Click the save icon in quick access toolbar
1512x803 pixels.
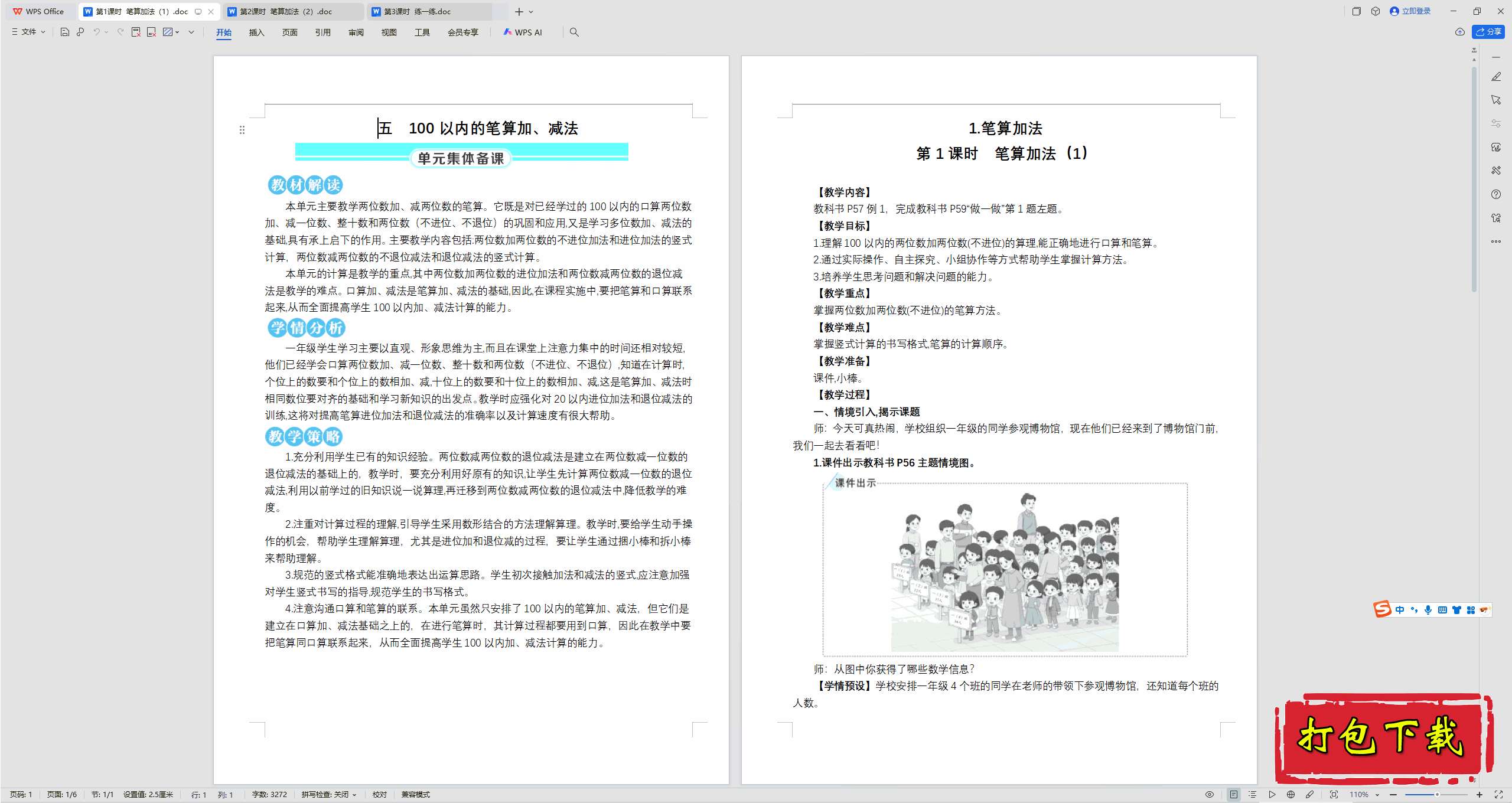pos(65,32)
